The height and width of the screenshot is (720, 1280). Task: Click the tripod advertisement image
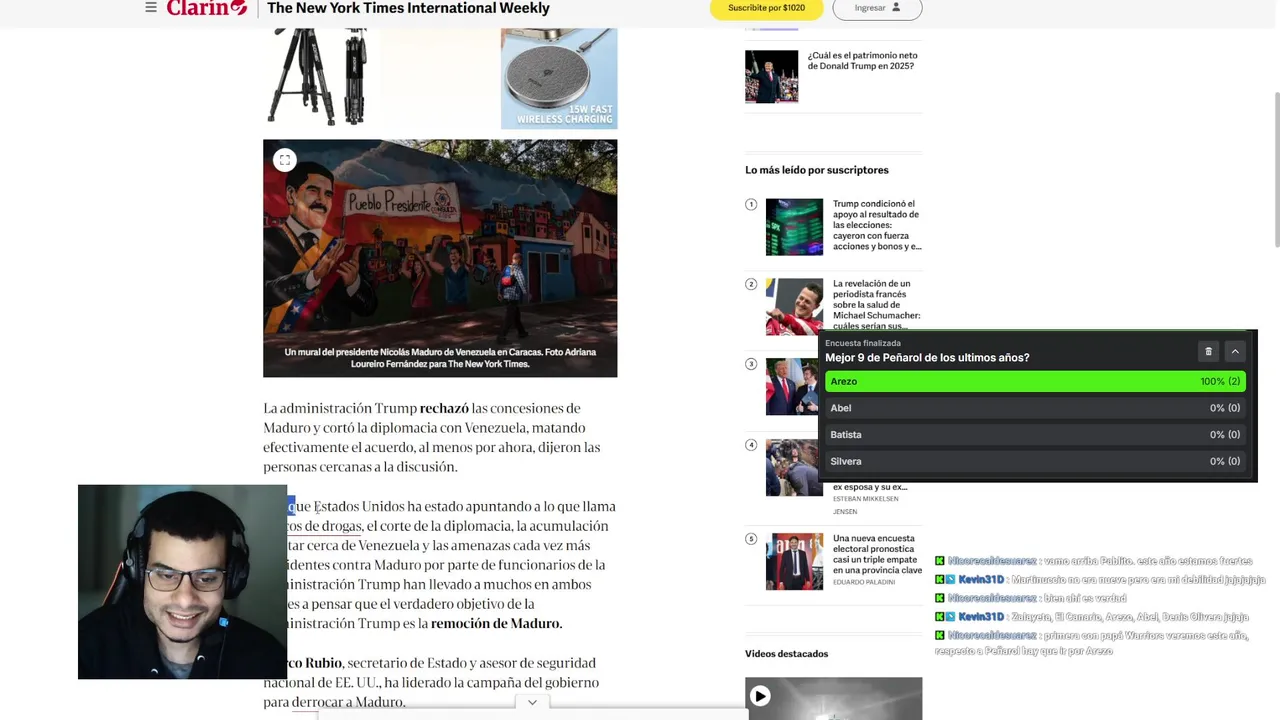(318, 76)
